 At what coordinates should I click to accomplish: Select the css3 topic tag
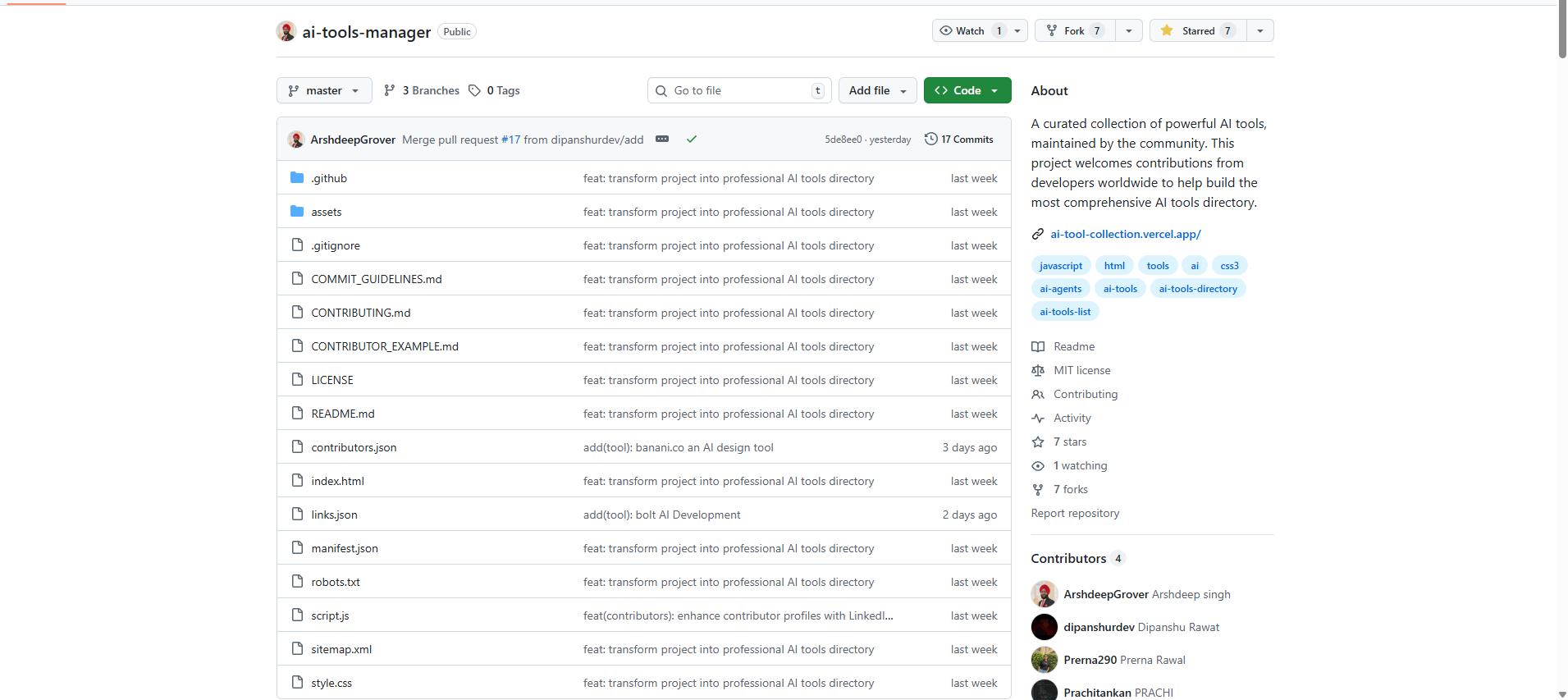(1229, 265)
